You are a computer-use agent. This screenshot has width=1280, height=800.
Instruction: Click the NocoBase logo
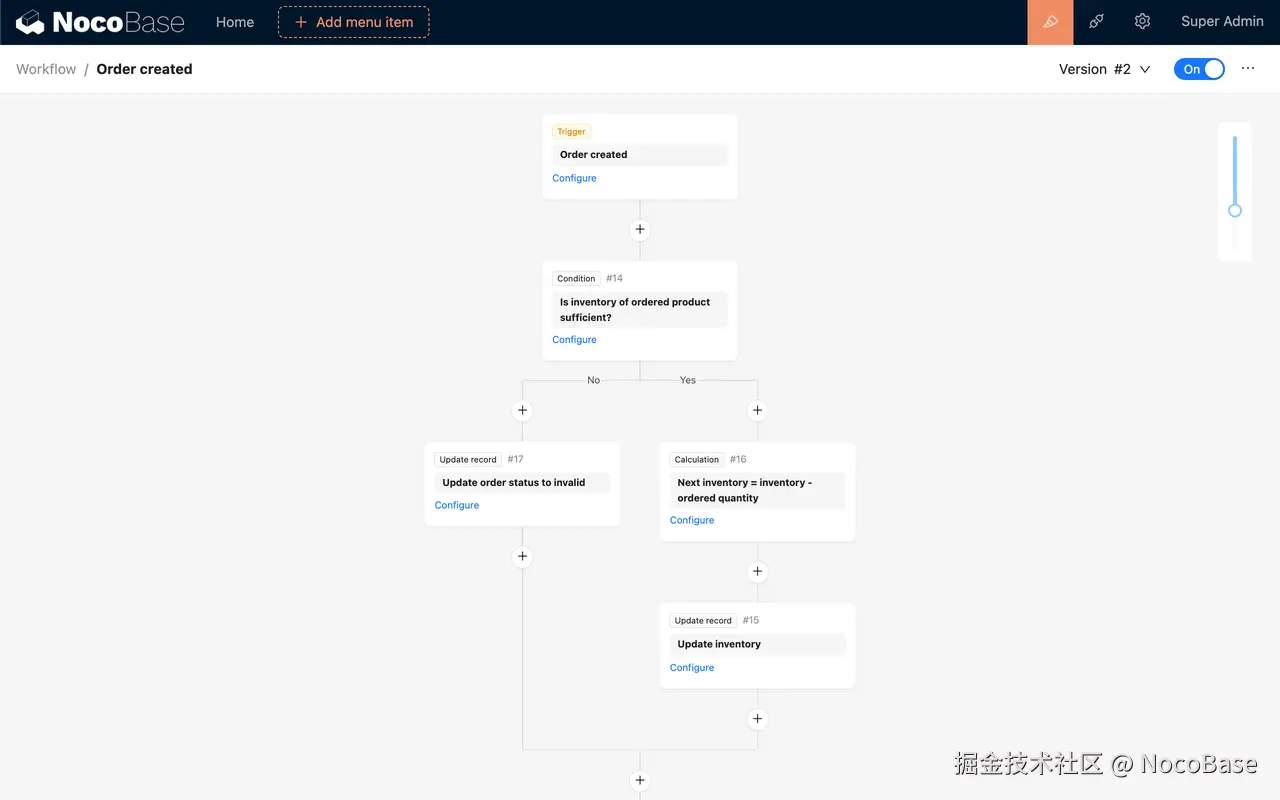click(x=100, y=21)
